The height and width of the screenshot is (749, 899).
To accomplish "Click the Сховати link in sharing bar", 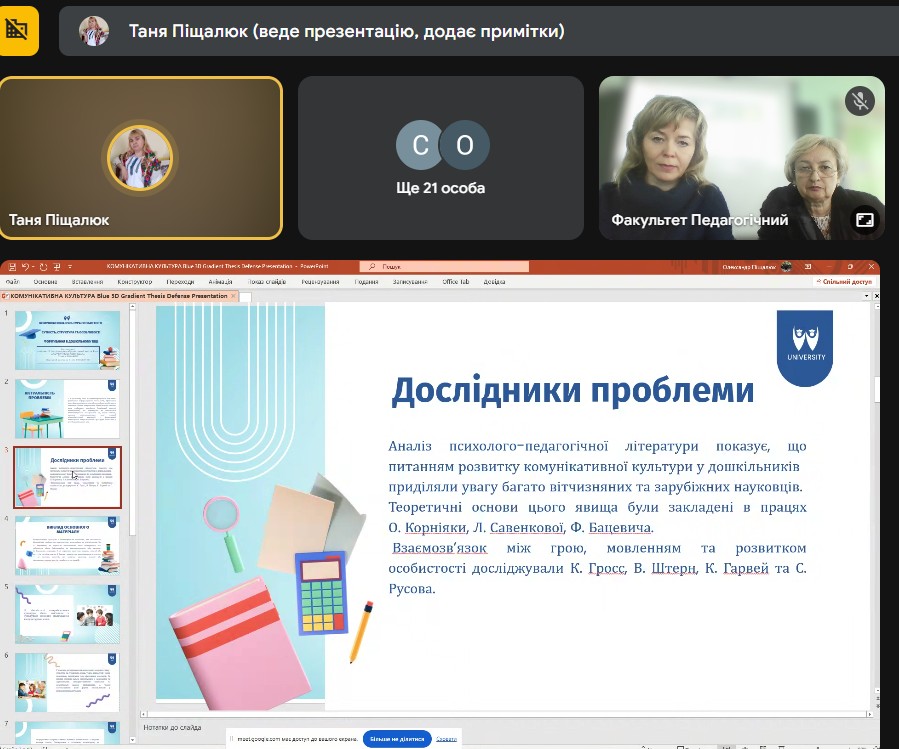I will tap(446, 739).
